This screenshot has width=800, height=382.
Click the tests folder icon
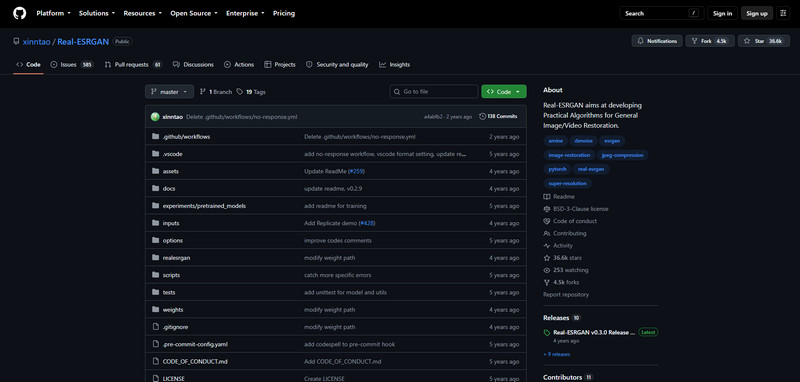coord(156,293)
